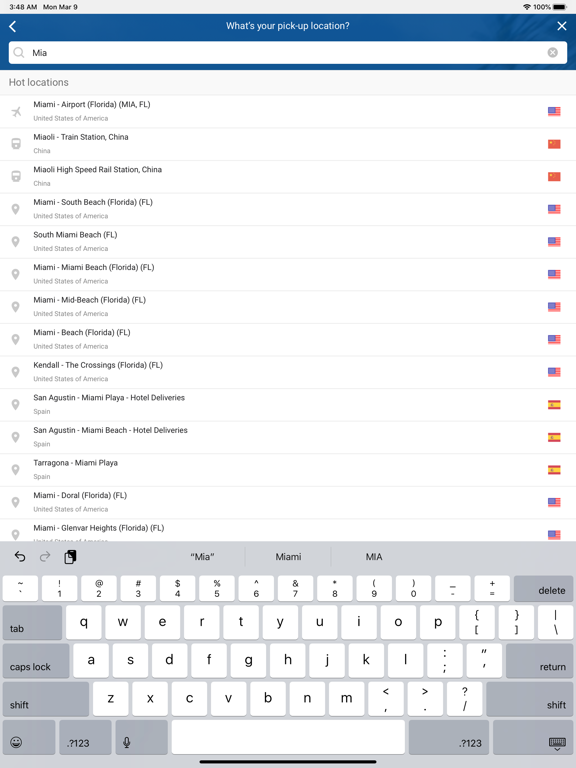Tap the number 5 key

[x=217, y=588]
